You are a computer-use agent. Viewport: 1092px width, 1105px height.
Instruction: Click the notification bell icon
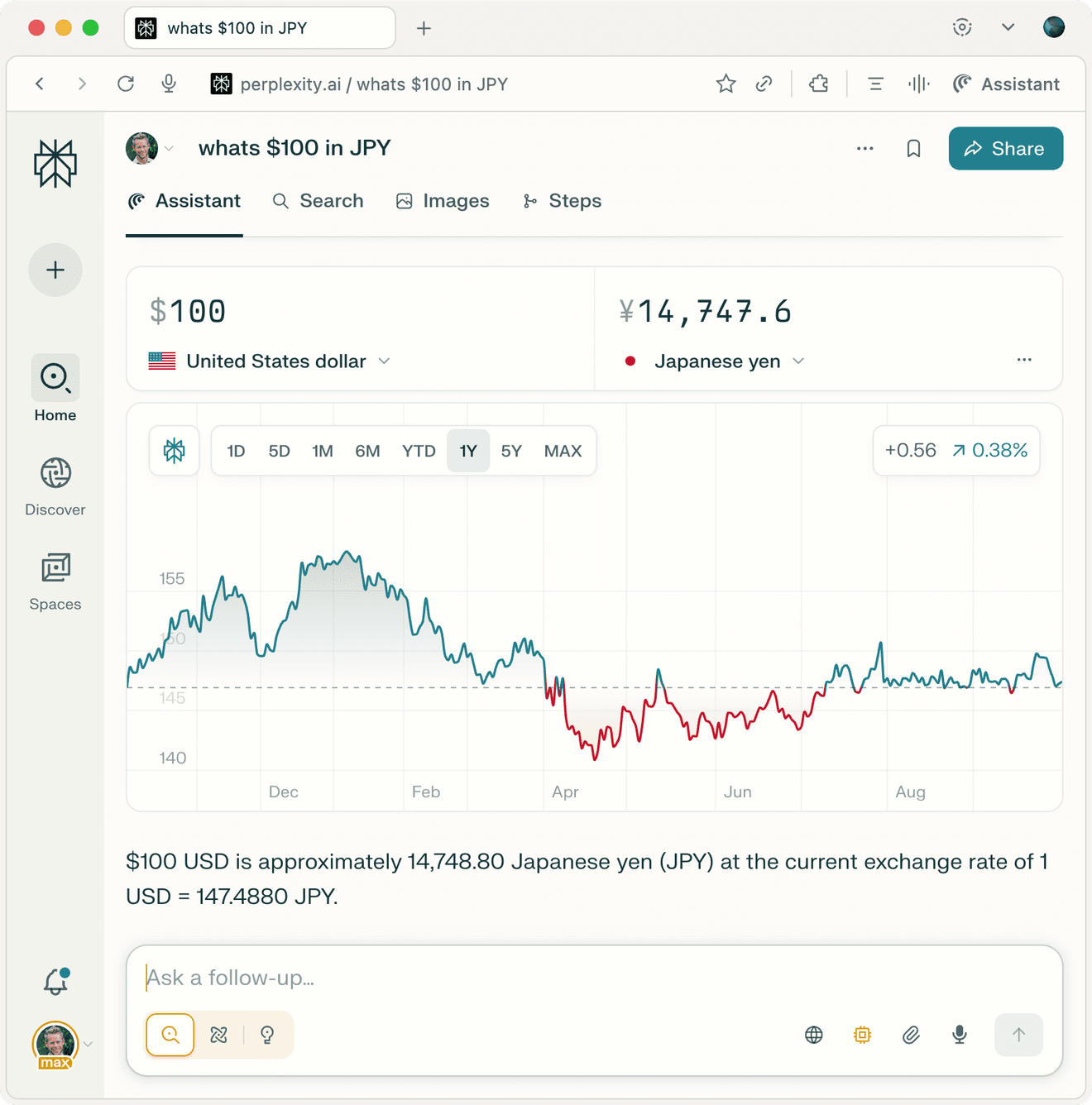pos(55,981)
